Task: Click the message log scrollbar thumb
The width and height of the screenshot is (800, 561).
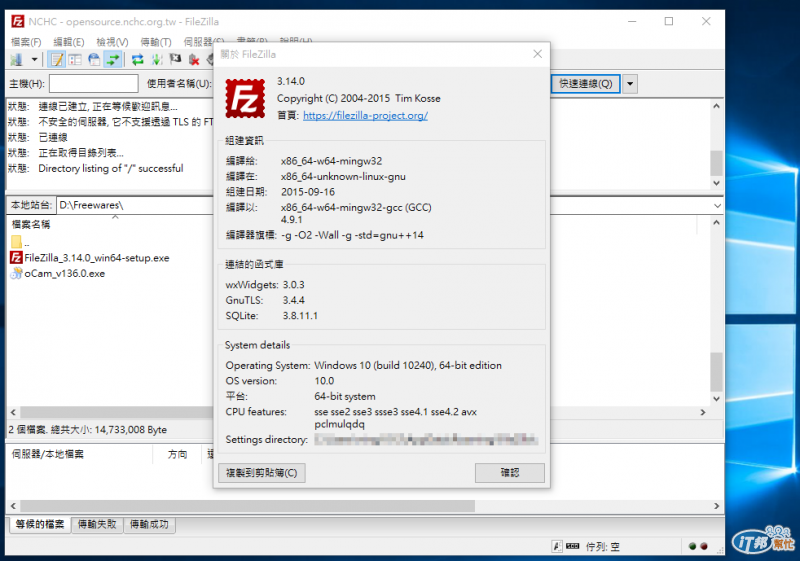Action: point(716,163)
